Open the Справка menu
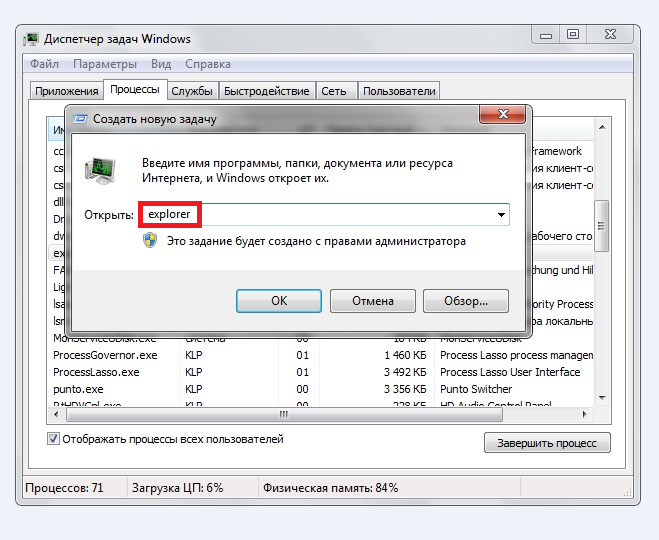This screenshot has height=540, width=659. click(208, 64)
